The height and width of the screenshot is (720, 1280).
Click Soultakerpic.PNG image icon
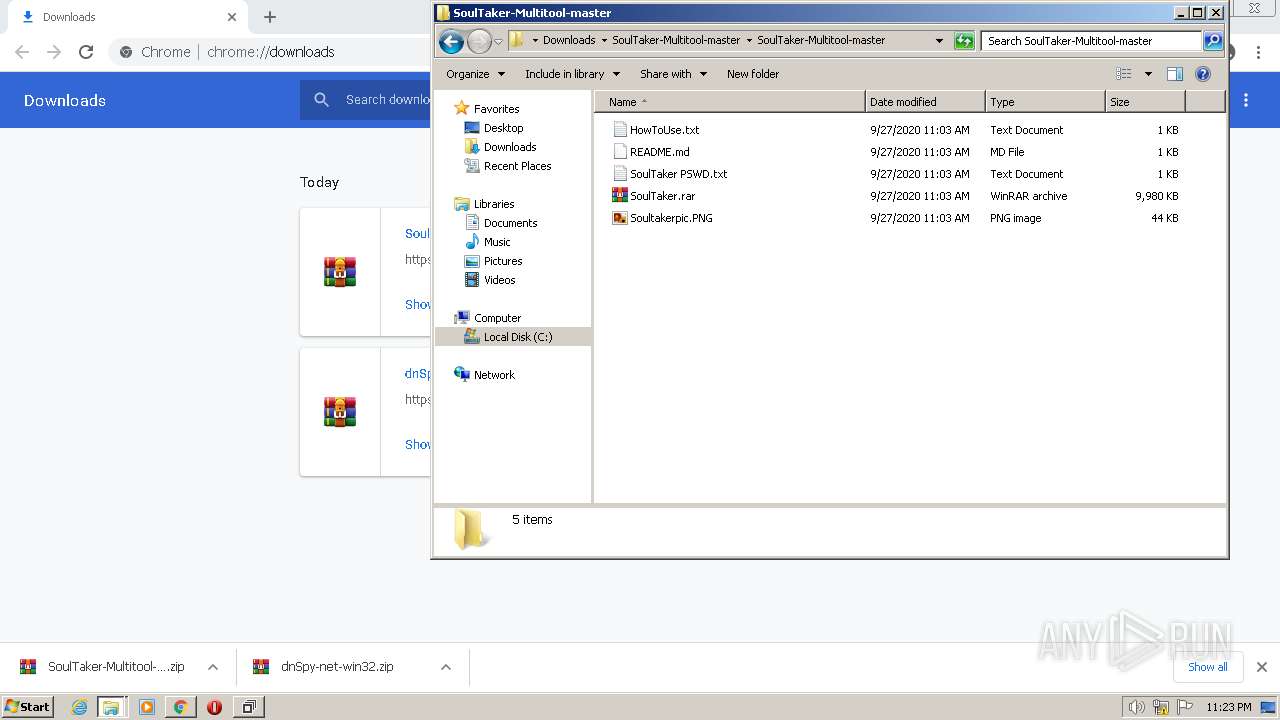click(x=620, y=218)
